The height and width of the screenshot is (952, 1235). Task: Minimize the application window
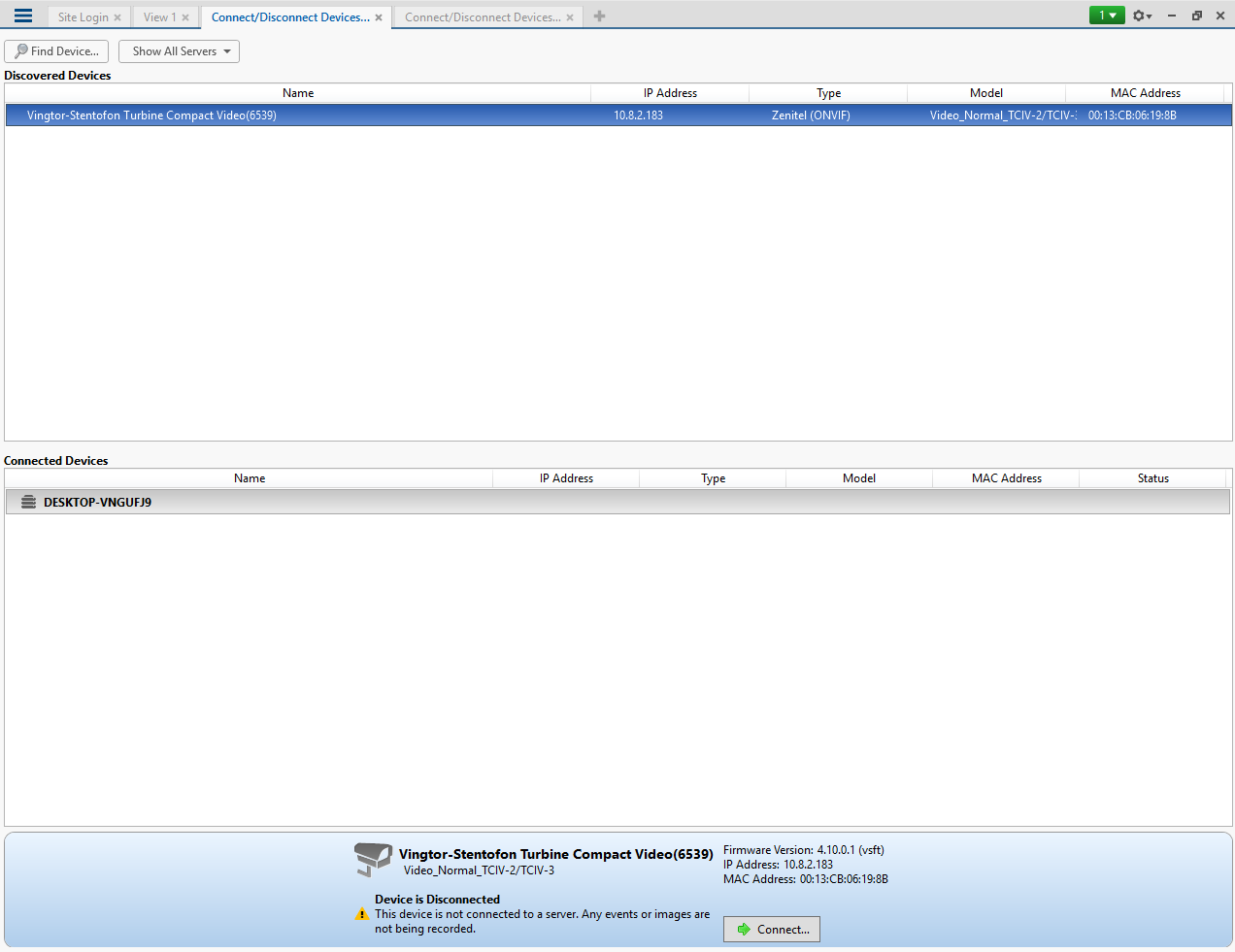(1172, 16)
